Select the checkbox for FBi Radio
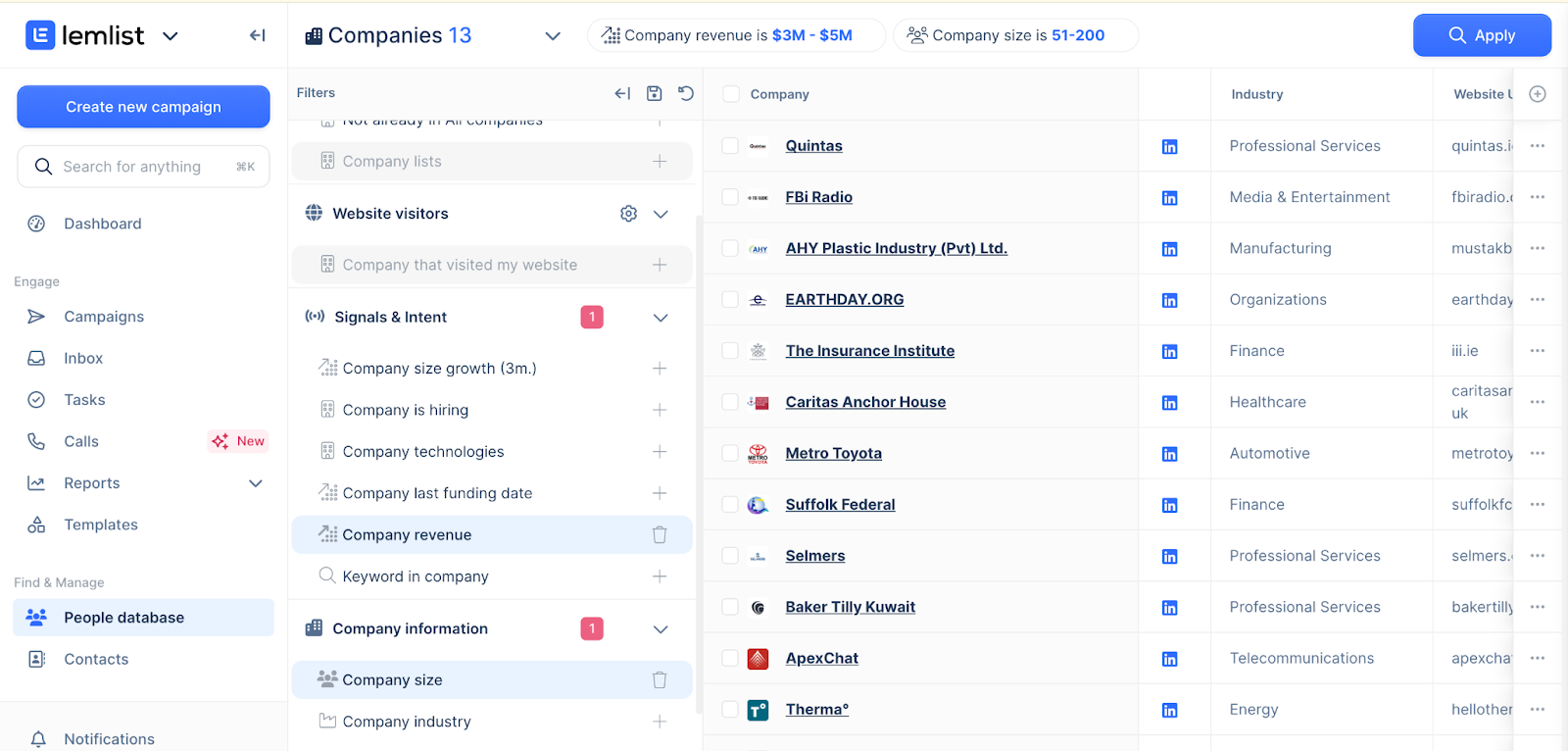The height and width of the screenshot is (751, 1568). pos(730,197)
